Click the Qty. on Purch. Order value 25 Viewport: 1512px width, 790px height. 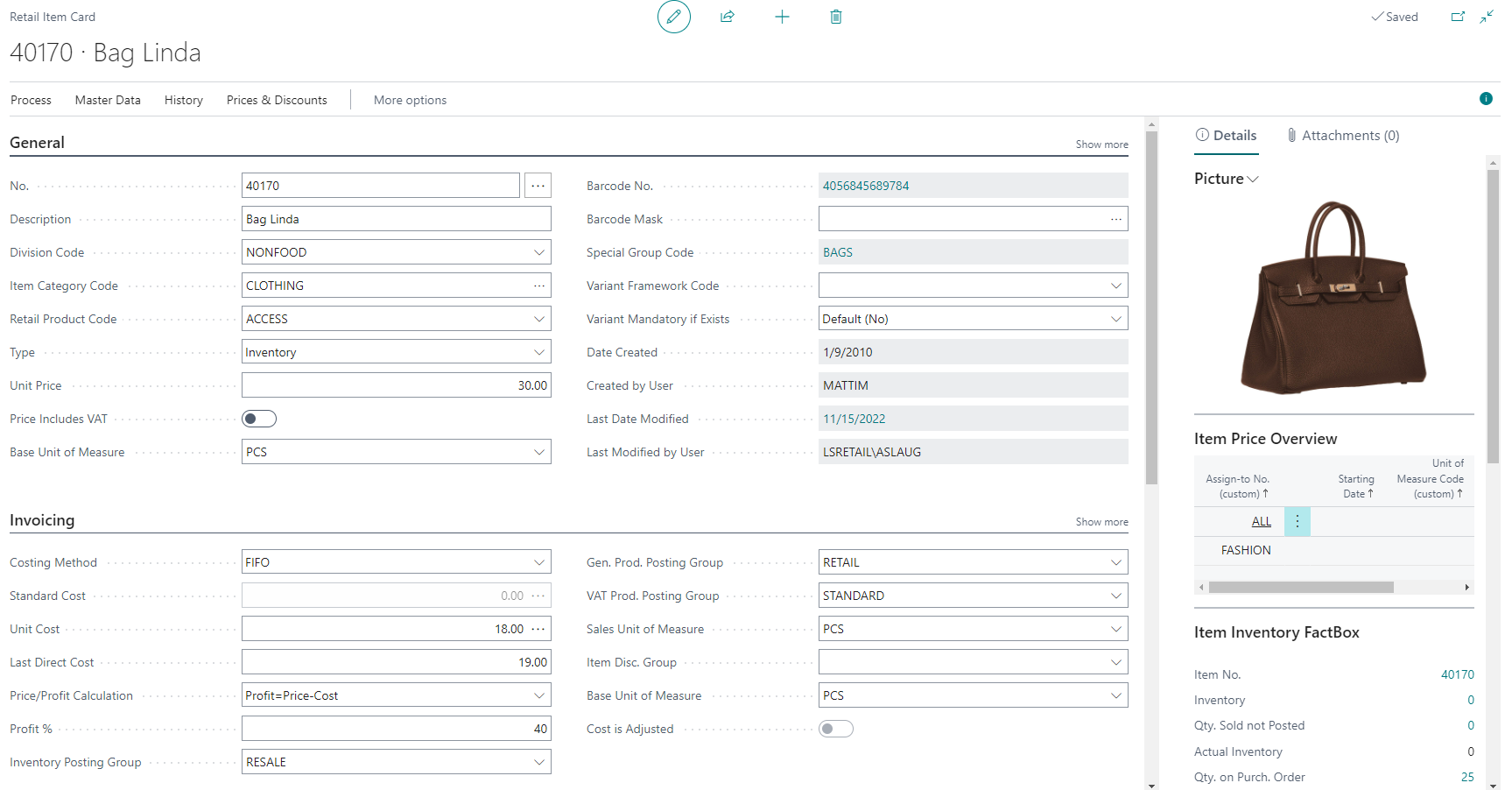pyautogui.click(x=1467, y=777)
